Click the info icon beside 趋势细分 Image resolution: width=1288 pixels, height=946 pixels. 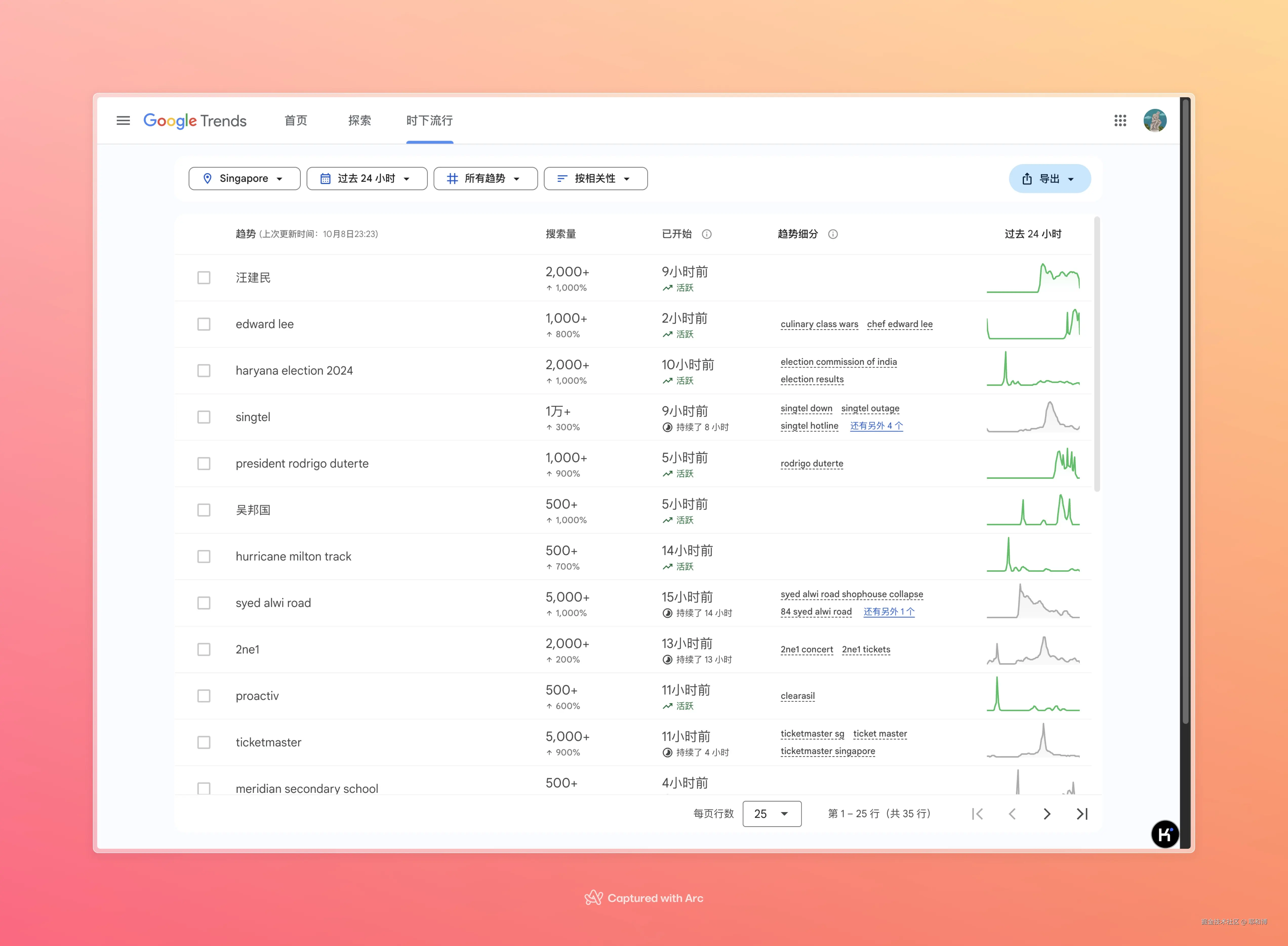(832, 234)
